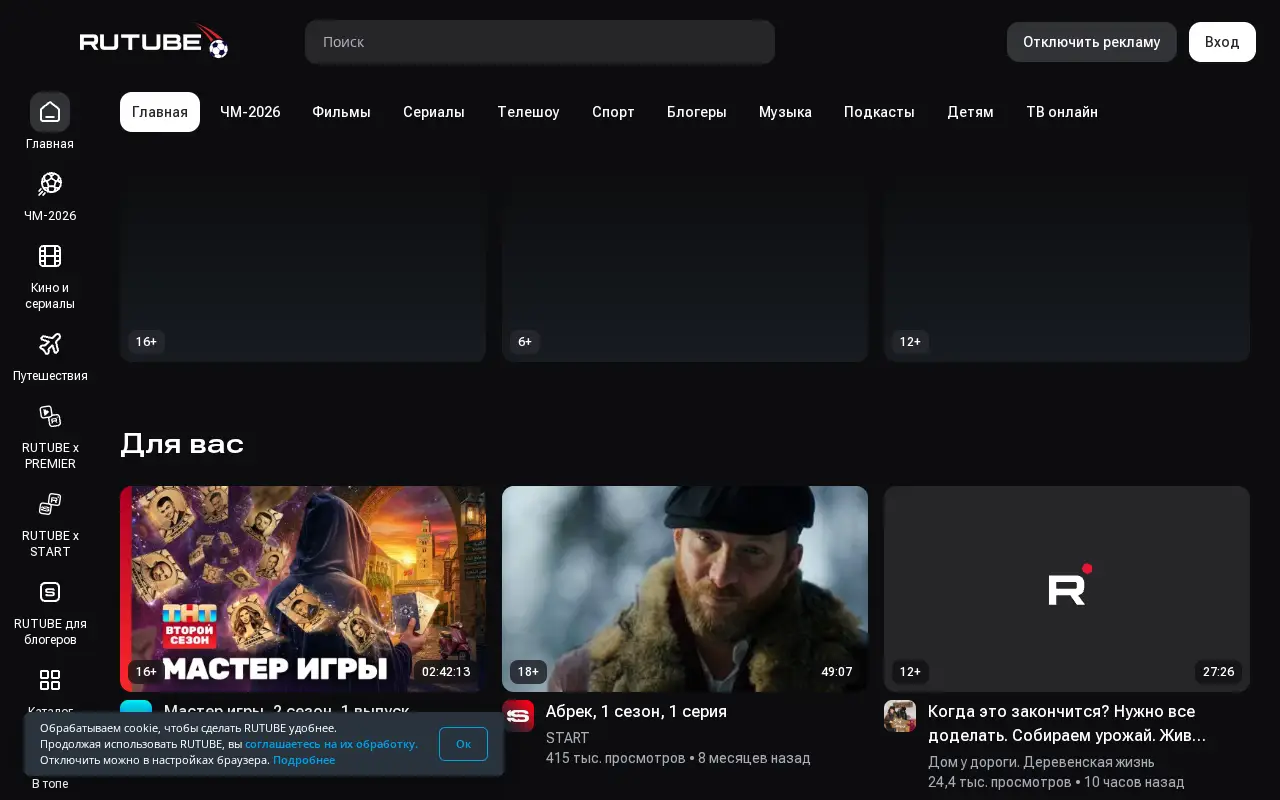Viewport: 1280px width, 800px height.
Task: Open the 27:26 video placeholder thumbnail
Action: pos(1067,589)
